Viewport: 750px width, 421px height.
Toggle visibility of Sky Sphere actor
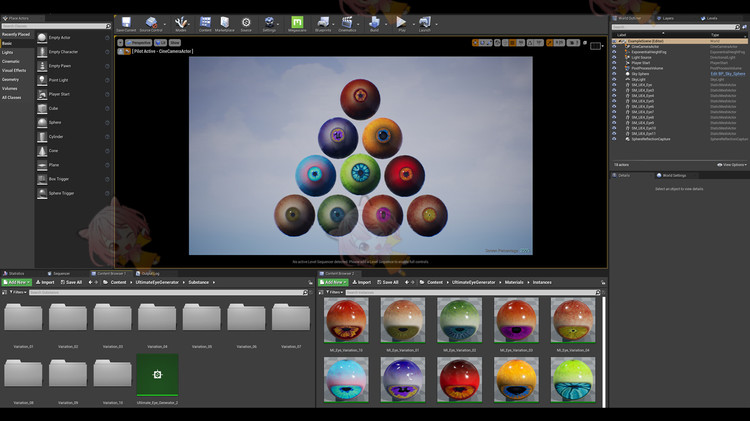point(614,74)
